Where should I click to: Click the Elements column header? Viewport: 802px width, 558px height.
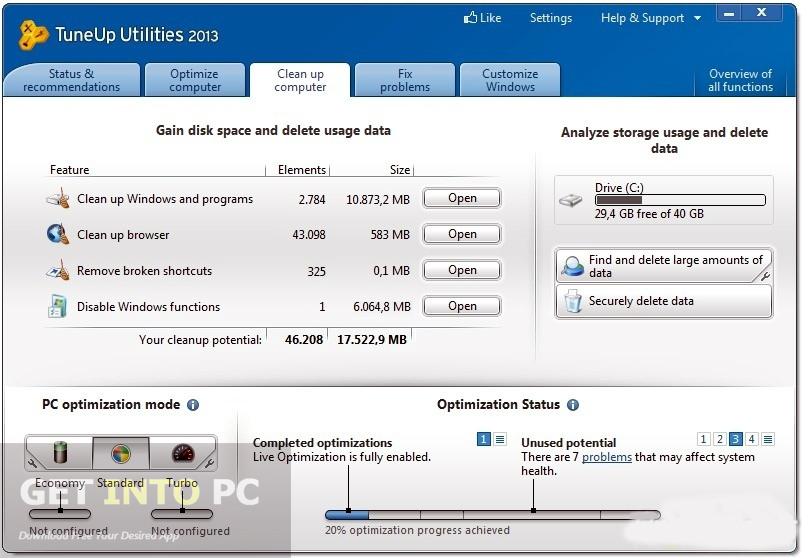pyautogui.click(x=302, y=170)
